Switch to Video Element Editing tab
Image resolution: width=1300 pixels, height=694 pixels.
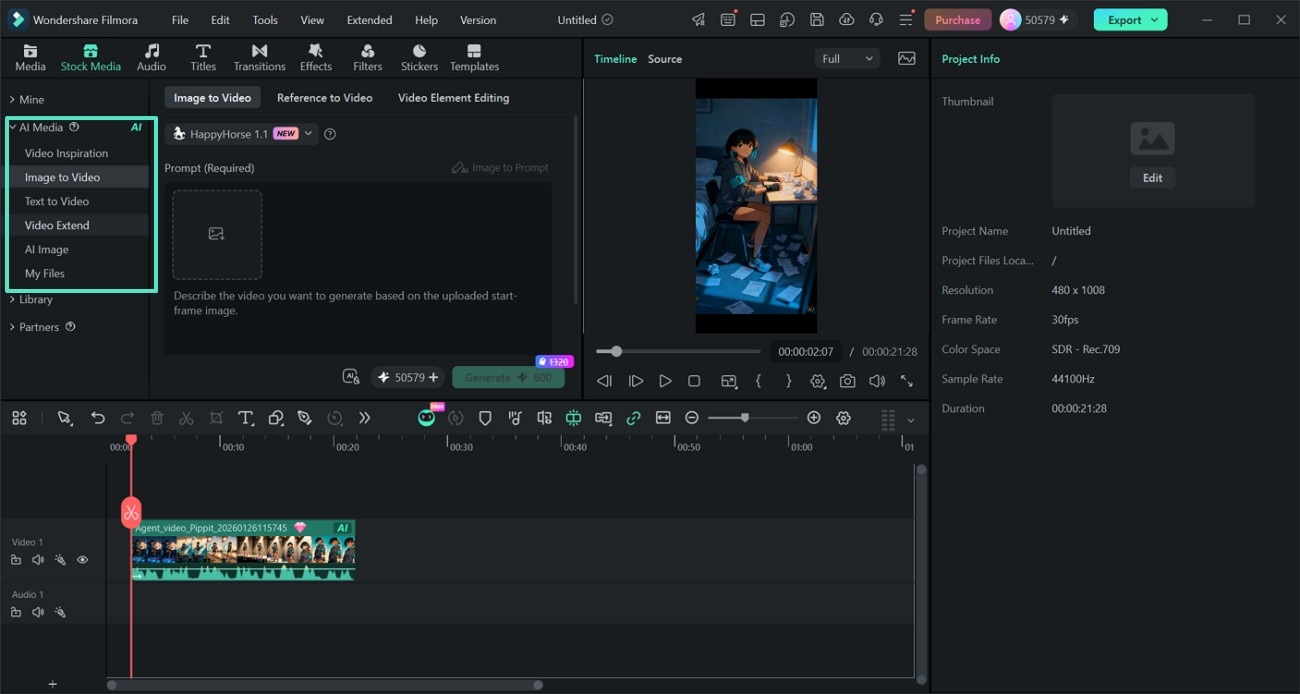coord(453,97)
